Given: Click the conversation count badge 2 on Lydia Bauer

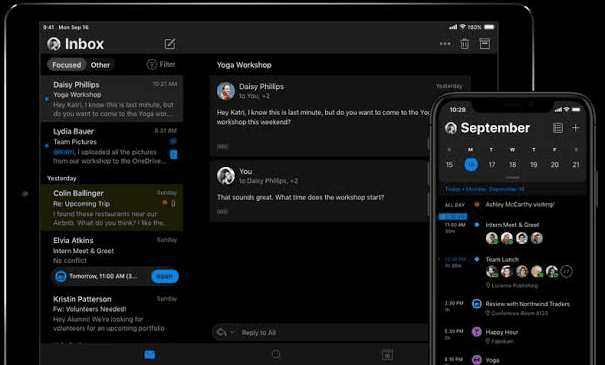Looking at the screenshot, I should point(174,155).
